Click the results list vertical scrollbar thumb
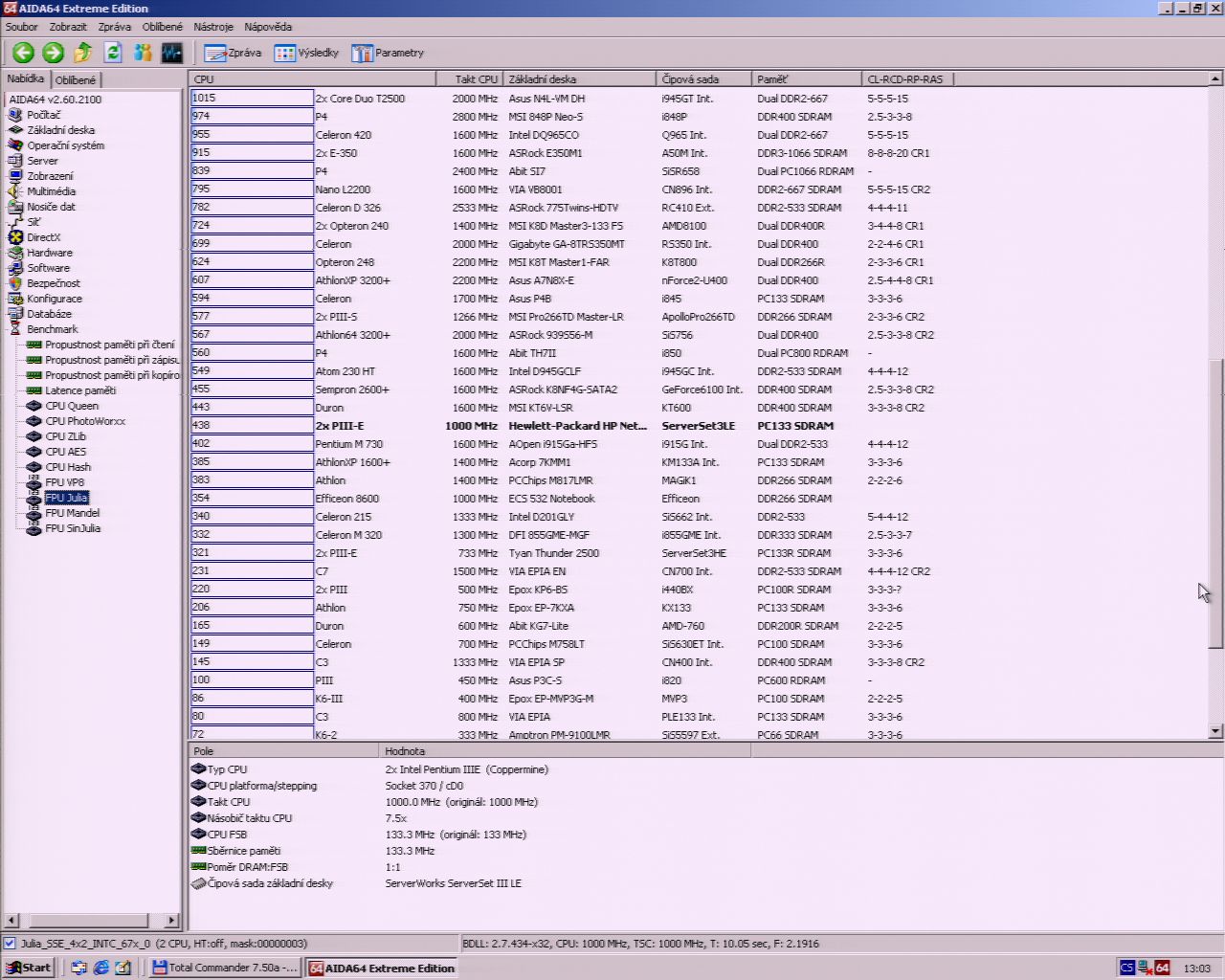This screenshot has width=1225, height=980. pyautogui.click(x=1215, y=504)
